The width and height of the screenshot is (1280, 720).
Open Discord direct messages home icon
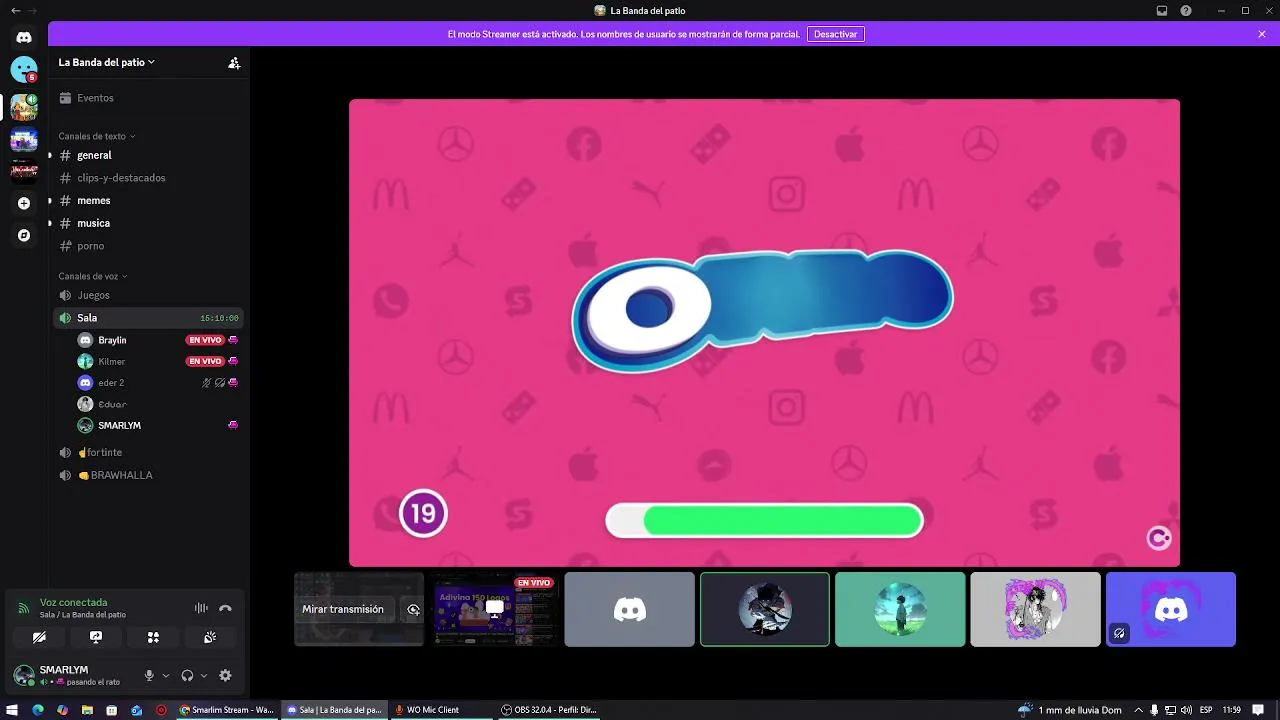24,37
